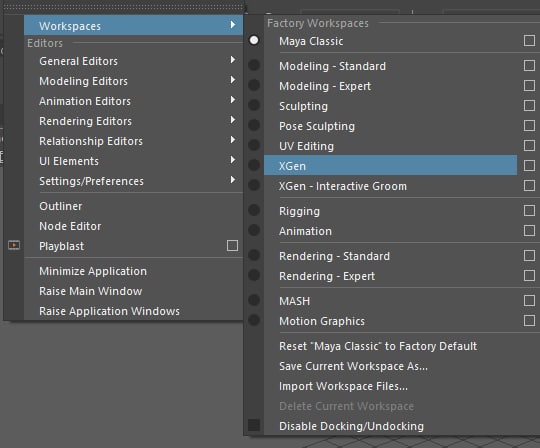Open option box beside Sculpting workspace

coord(529,105)
